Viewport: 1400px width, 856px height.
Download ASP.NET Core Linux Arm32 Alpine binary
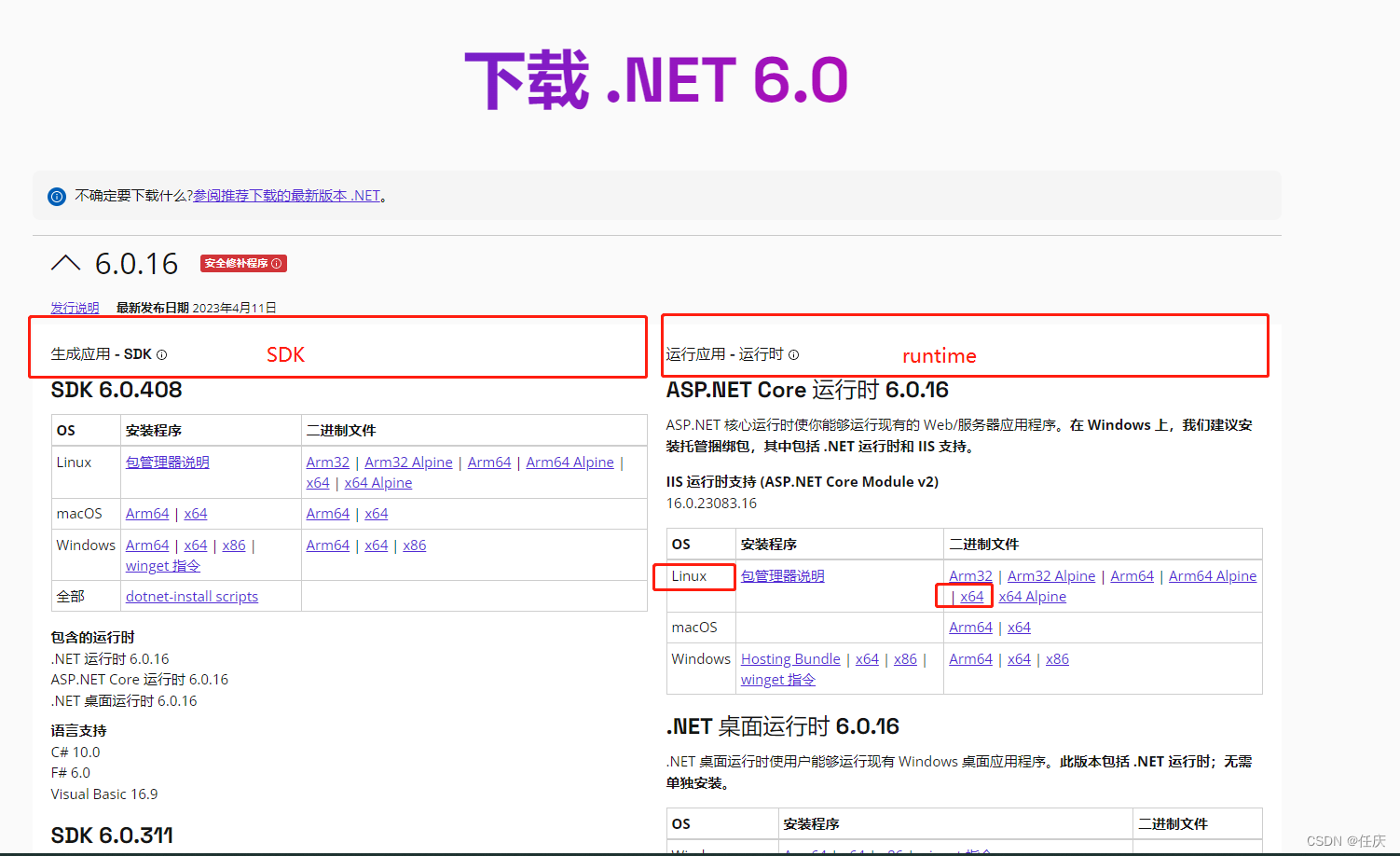tap(1051, 576)
